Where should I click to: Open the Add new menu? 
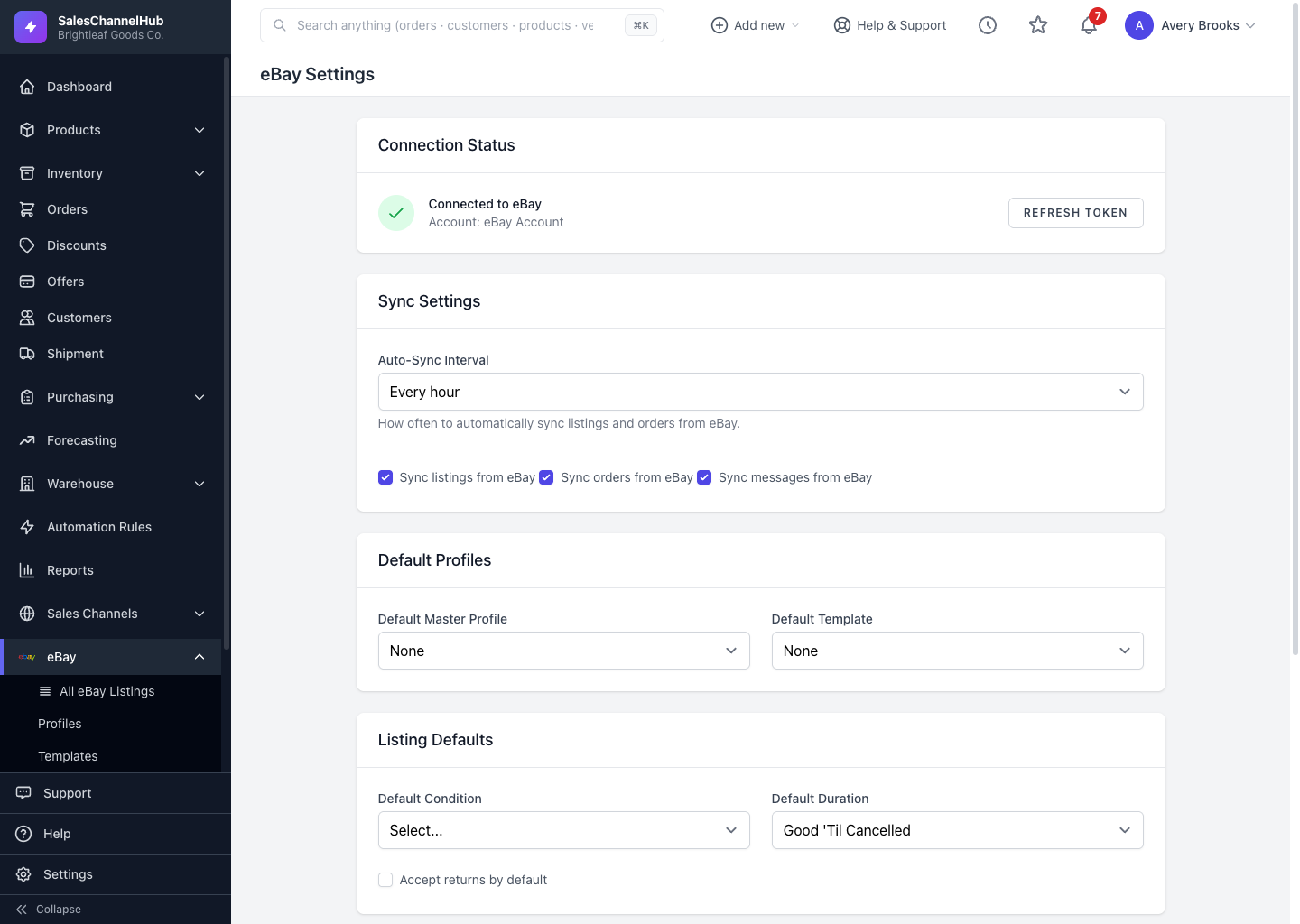(756, 25)
